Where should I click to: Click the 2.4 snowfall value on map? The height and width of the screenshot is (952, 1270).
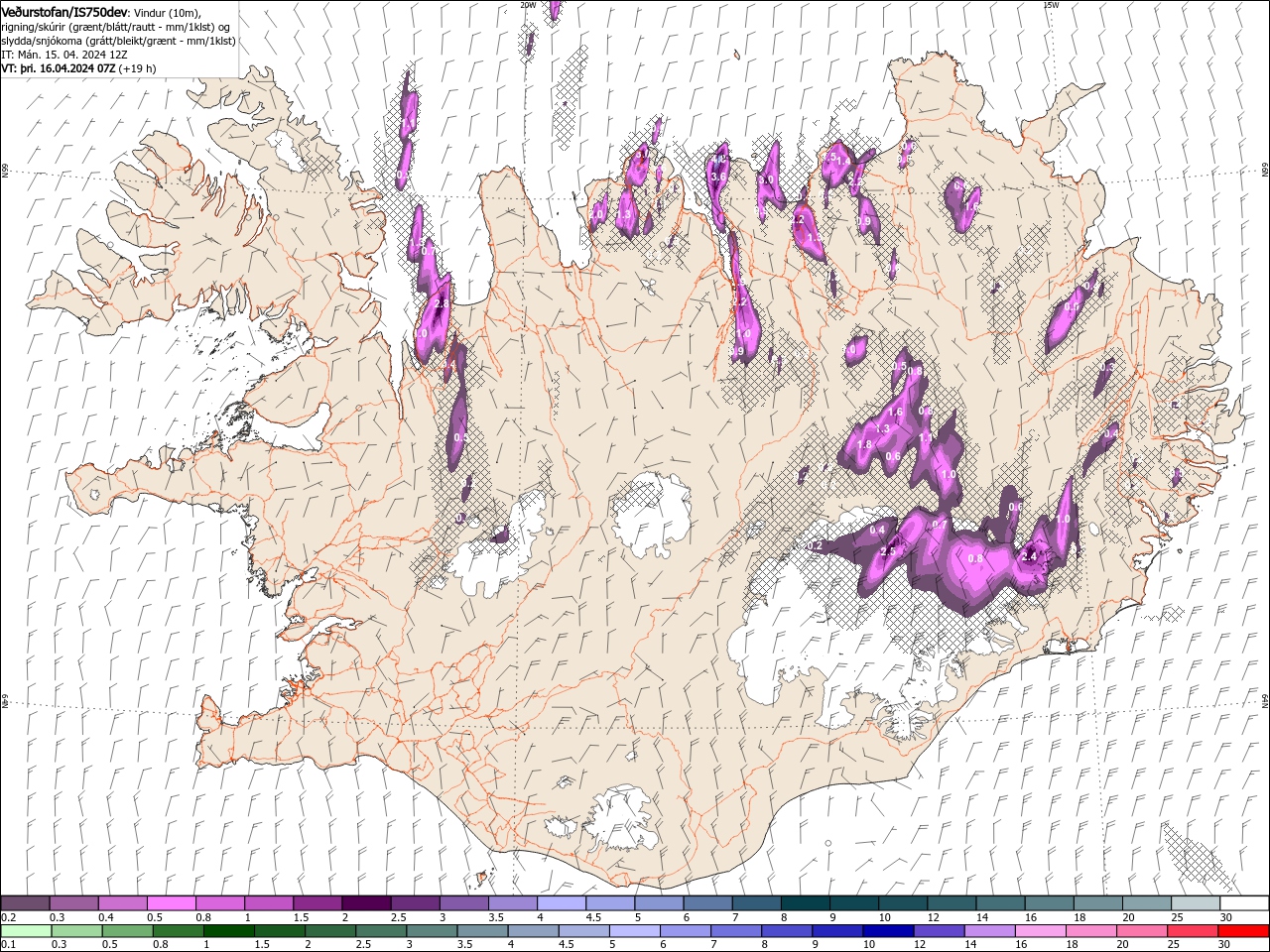coord(1029,557)
